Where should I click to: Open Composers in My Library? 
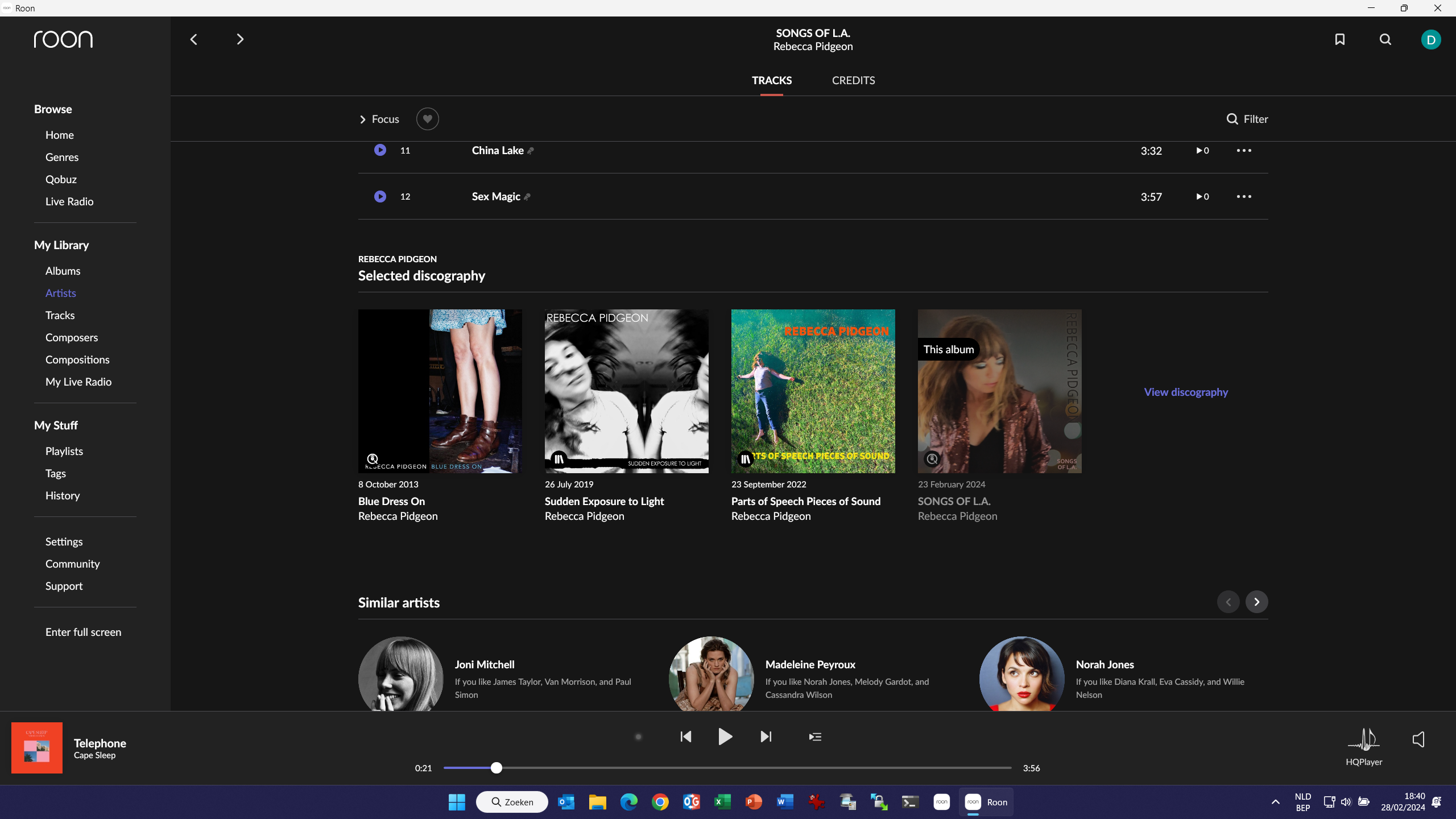72,337
